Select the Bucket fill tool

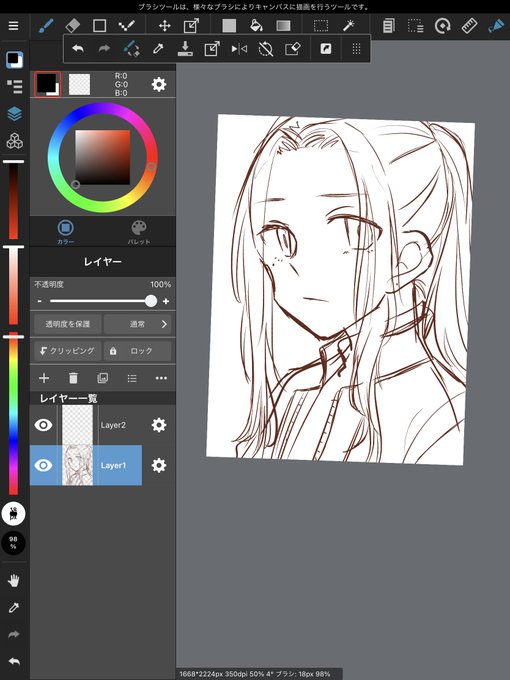(x=256, y=26)
